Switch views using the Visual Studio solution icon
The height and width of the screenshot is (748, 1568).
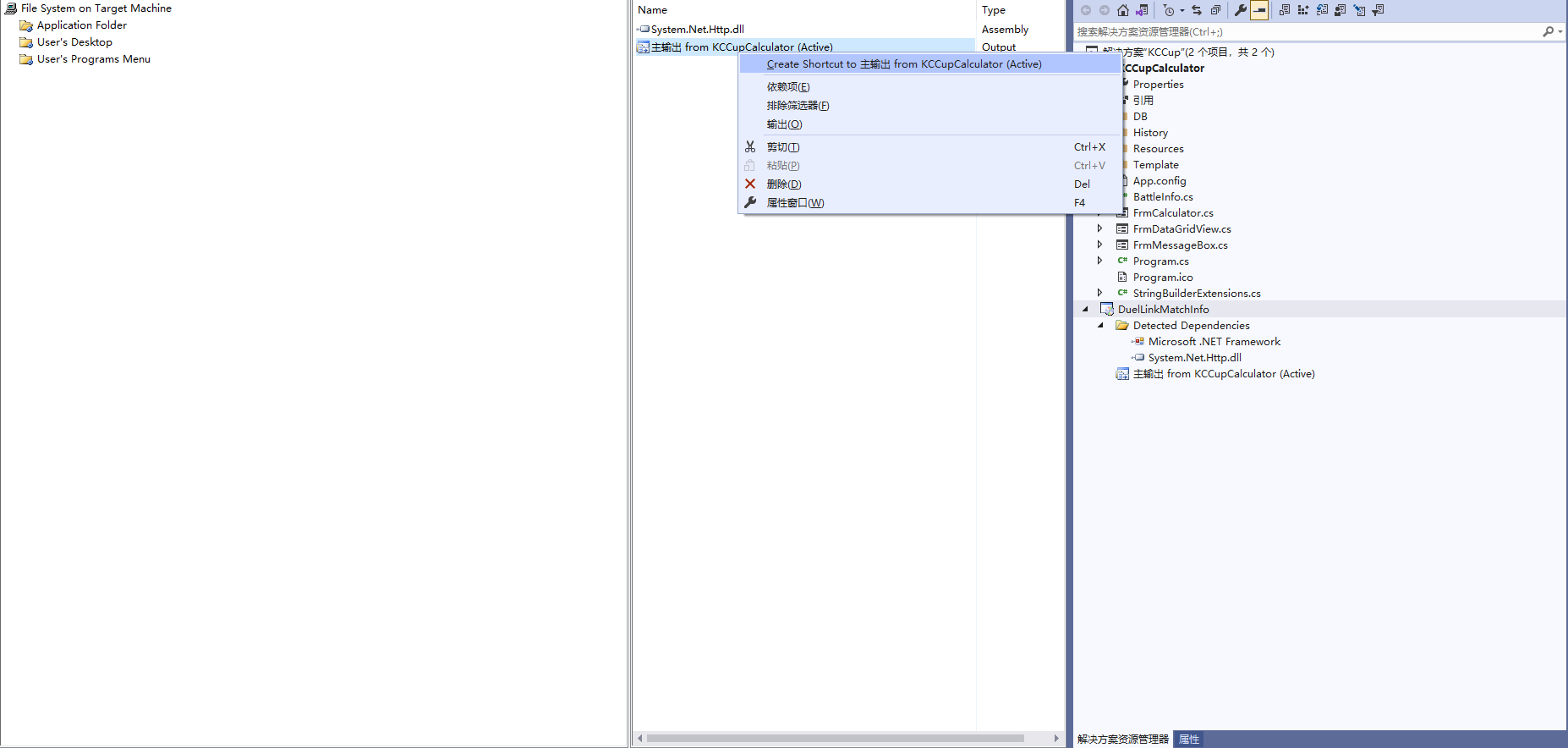pos(1142,10)
